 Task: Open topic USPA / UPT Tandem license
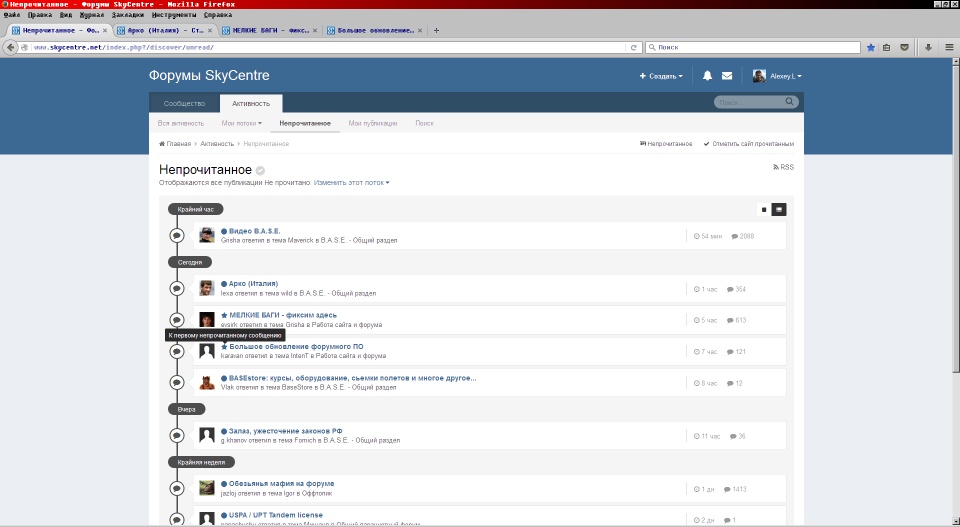[x=276, y=515]
